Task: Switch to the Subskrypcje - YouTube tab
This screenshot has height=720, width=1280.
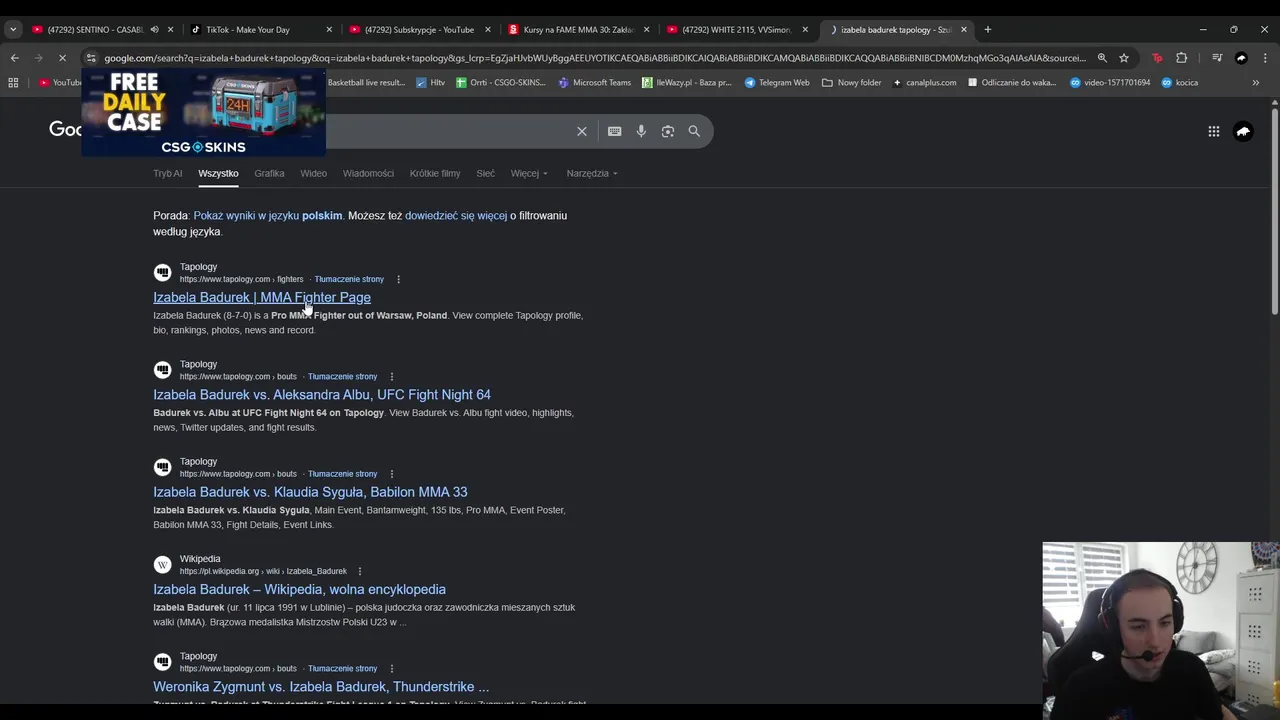Action: coord(420,29)
